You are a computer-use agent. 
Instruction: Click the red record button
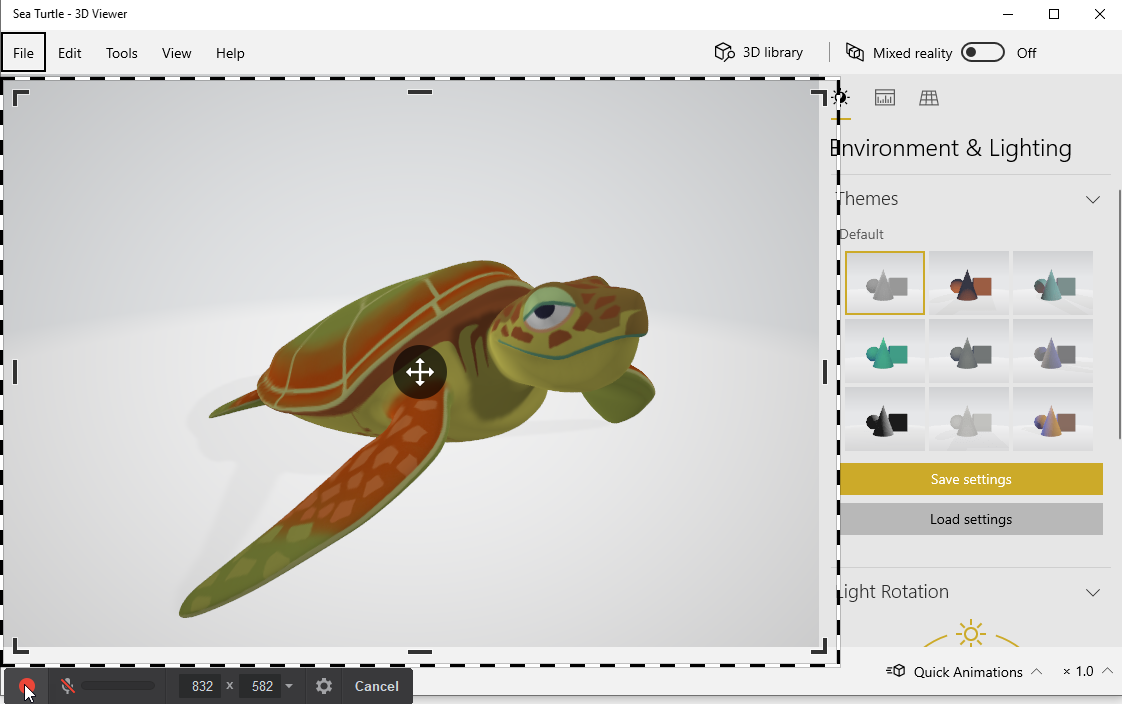pos(27,686)
